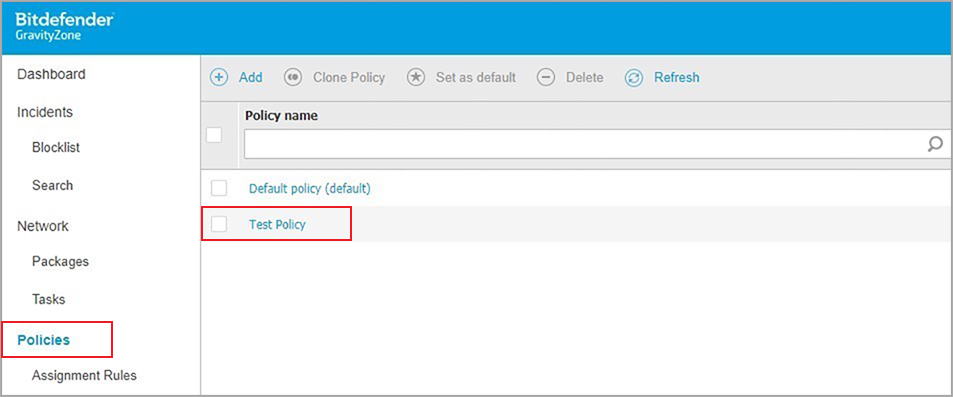The image size is (953, 397).
Task: Go to Packages section
Action: [60, 261]
